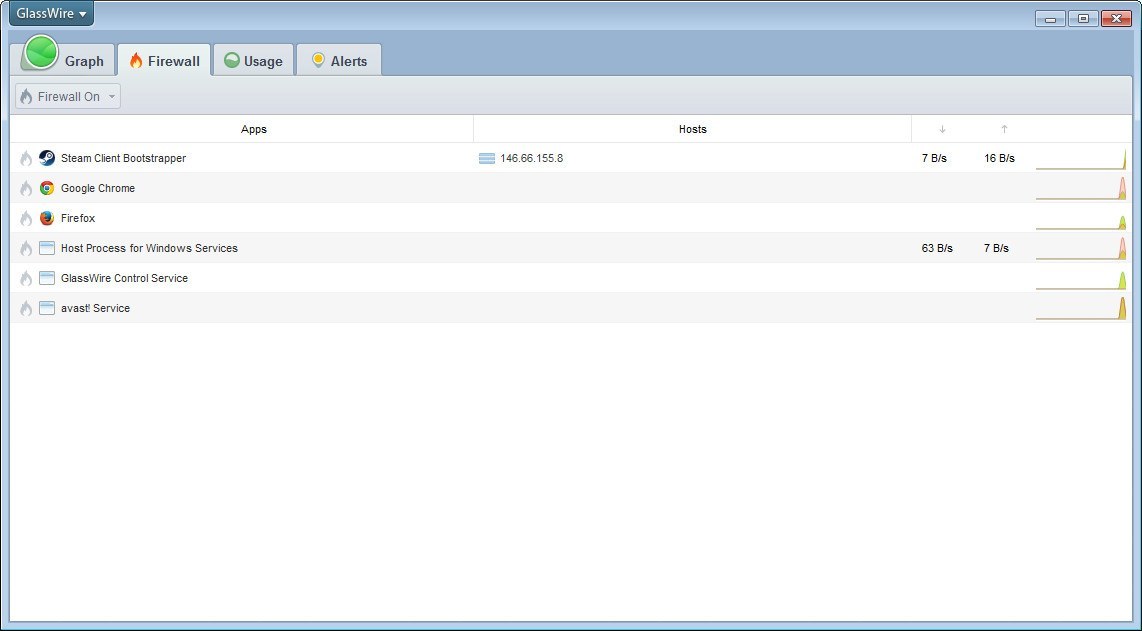Open the Firewall On mode dropdown
The image size is (1142, 631).
(66, 96)
